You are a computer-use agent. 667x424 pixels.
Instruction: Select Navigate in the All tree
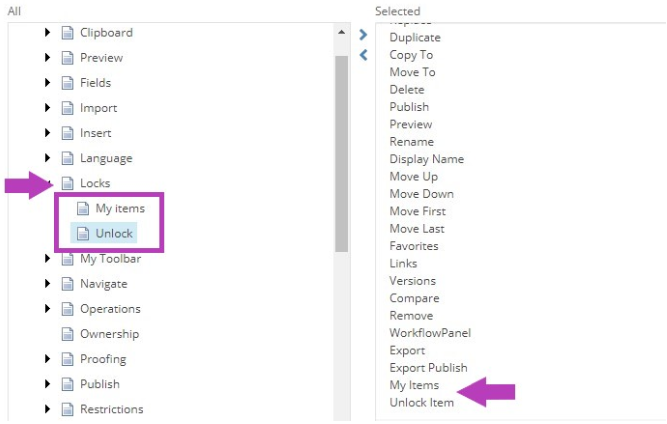click(x=103, y=284)
